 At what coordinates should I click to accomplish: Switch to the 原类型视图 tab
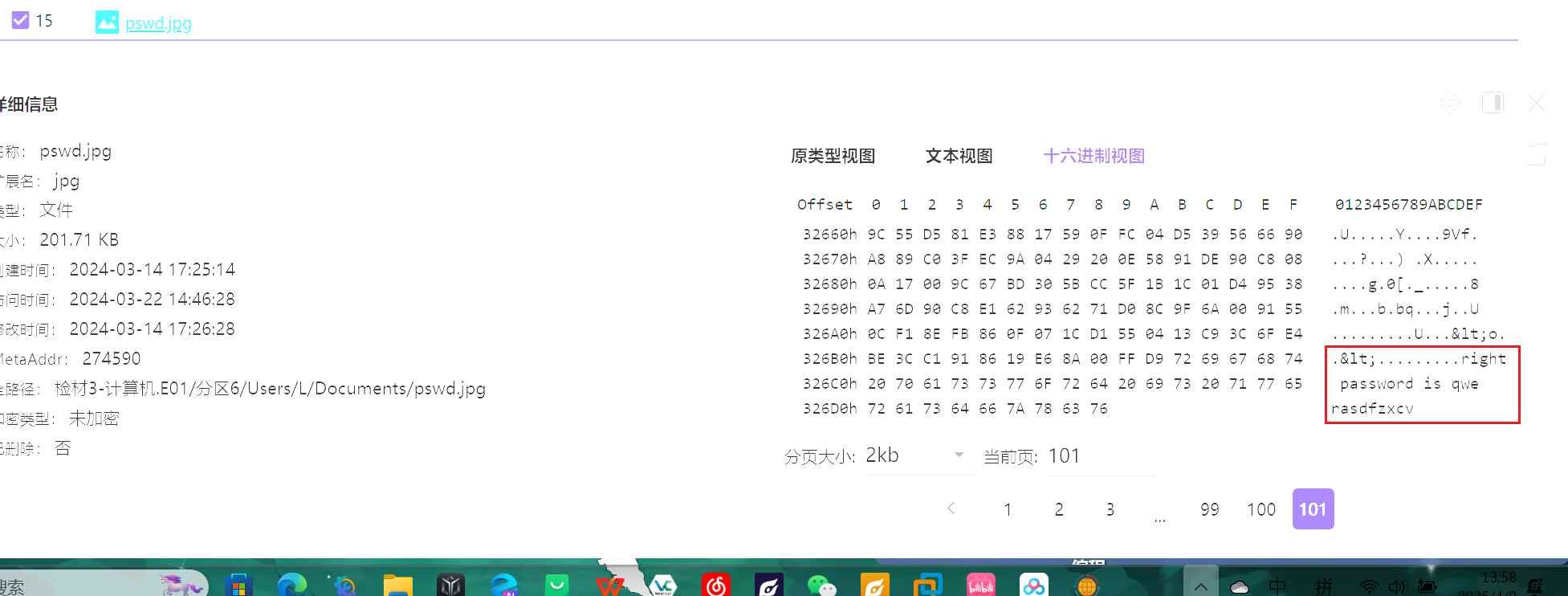[x=833, y=156]
